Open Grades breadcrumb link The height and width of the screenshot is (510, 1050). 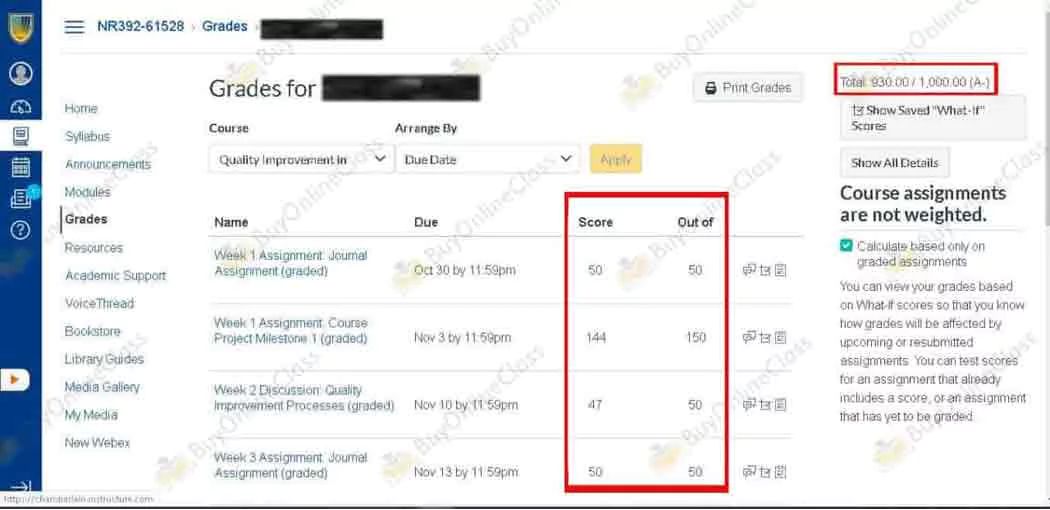click(225, 27)
